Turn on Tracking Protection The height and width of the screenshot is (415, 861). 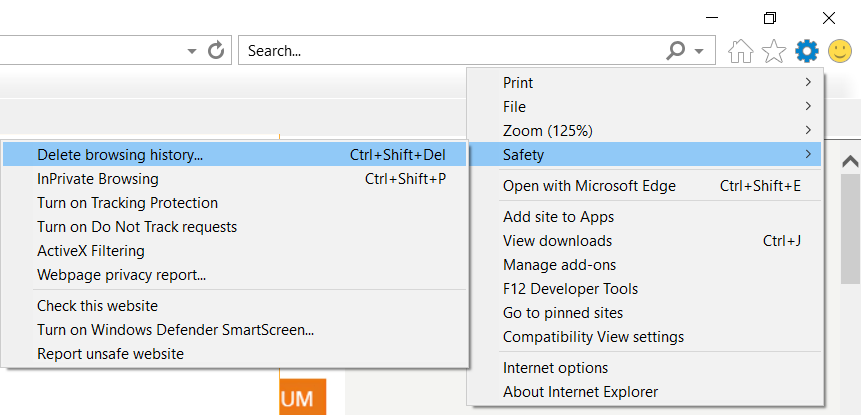pos(127,203)
